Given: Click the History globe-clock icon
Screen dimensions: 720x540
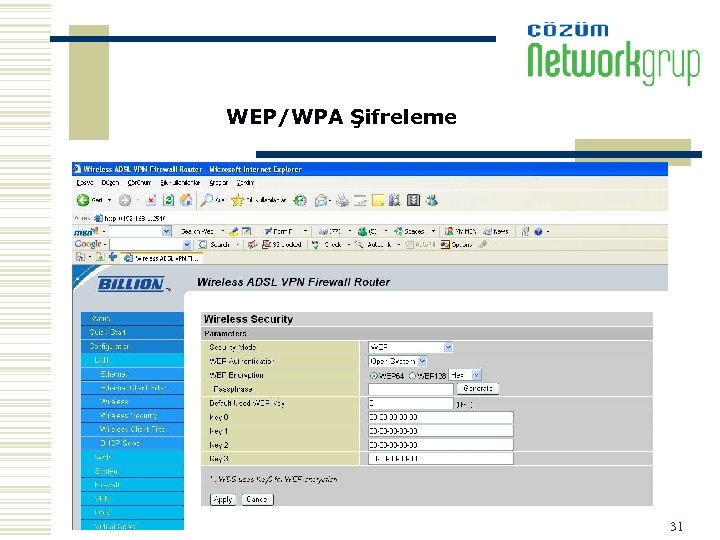Looking at the screenshot, I should (x=300, y=200).
